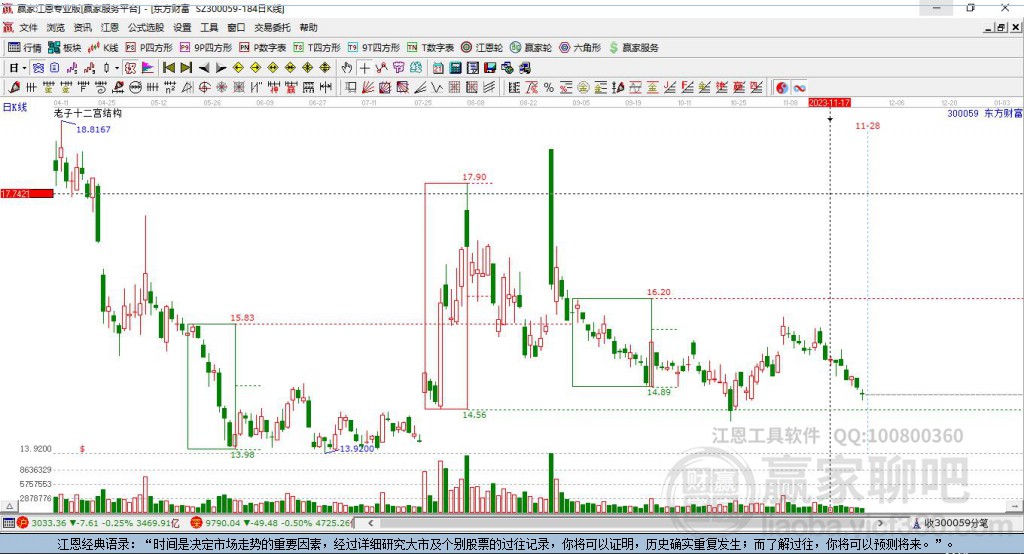Open the 板块 sector view
This screenshot has width=1024, height=554.
[64, 48]
